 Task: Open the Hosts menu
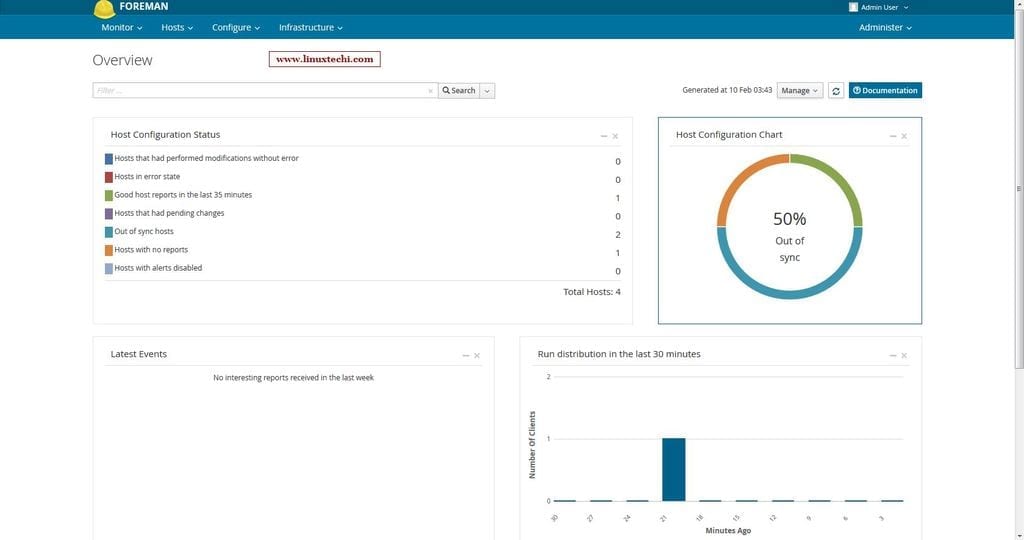pyautogui.click(x=177, y=27)
